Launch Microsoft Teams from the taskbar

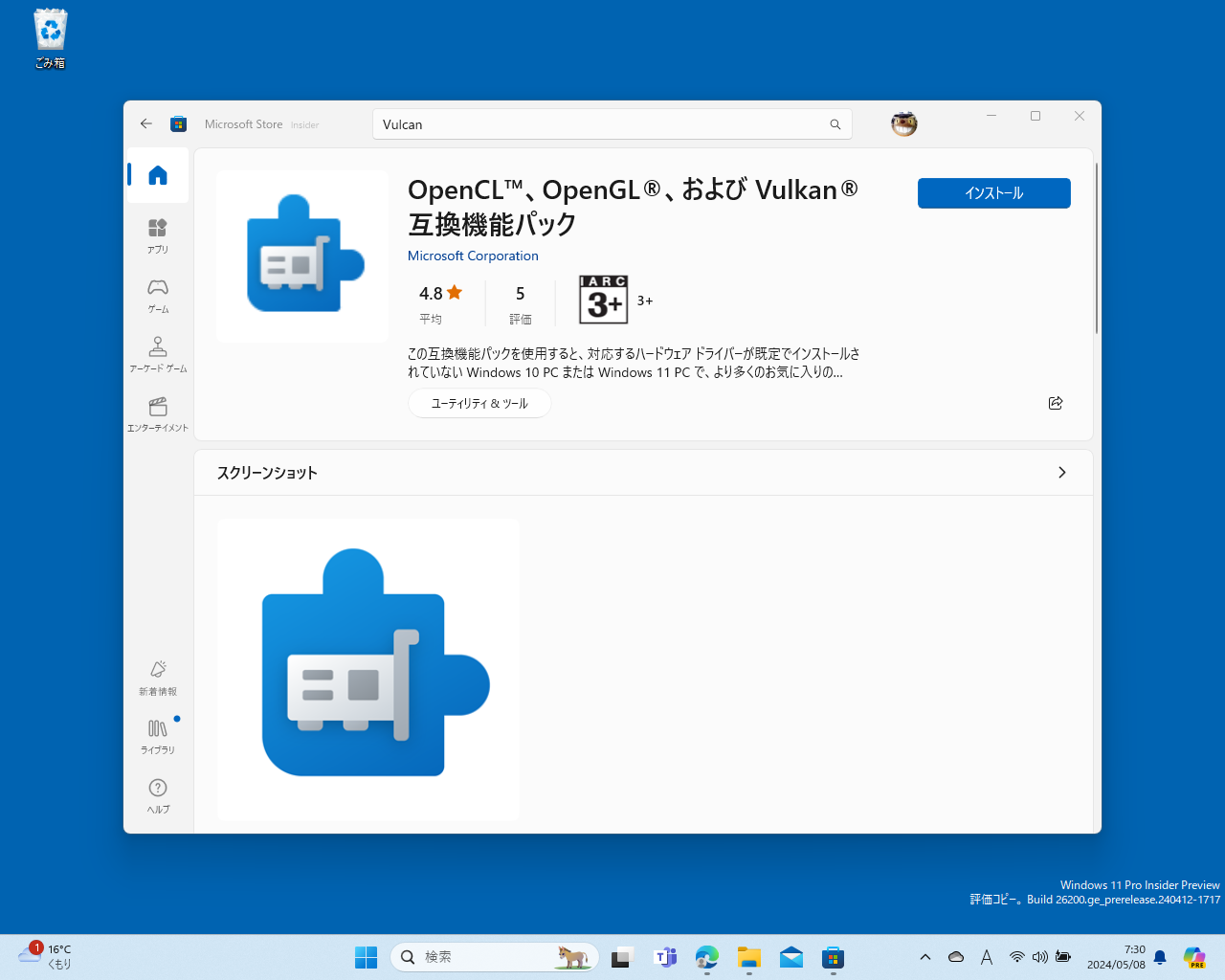pos(665,957)
